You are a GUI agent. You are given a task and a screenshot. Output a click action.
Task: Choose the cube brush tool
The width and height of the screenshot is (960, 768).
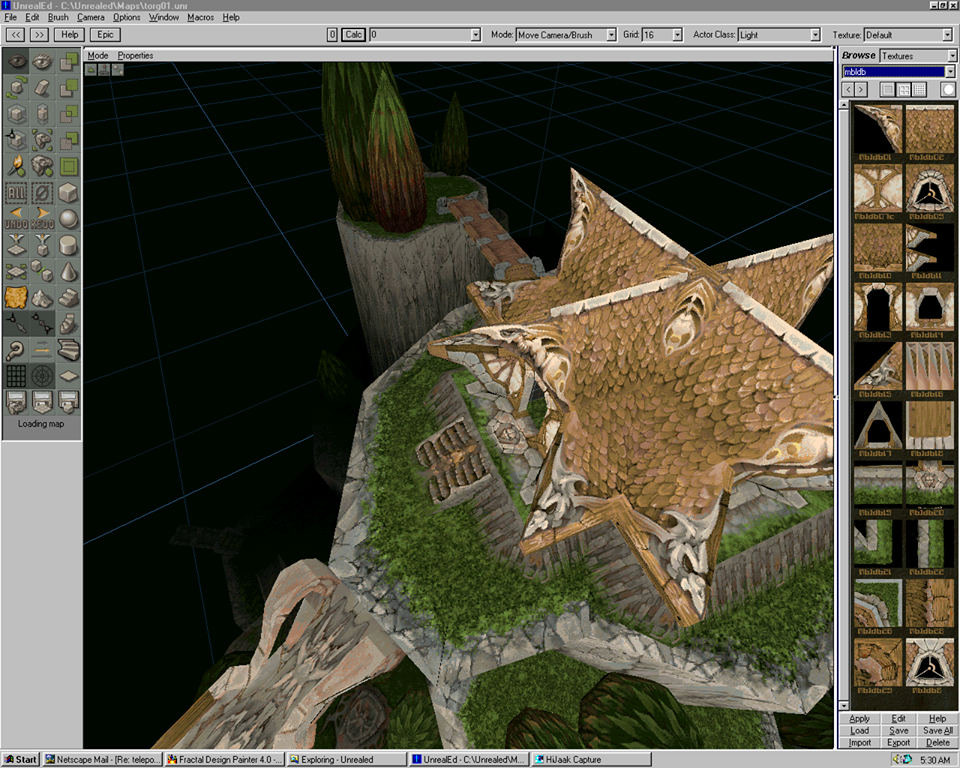pyautogui.click(x=68, y=192)
